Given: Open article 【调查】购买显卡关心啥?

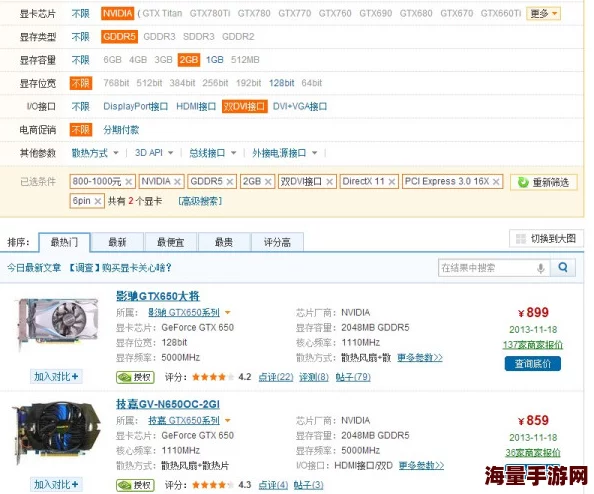Looking at the screenshot, I should coord(120,268).
